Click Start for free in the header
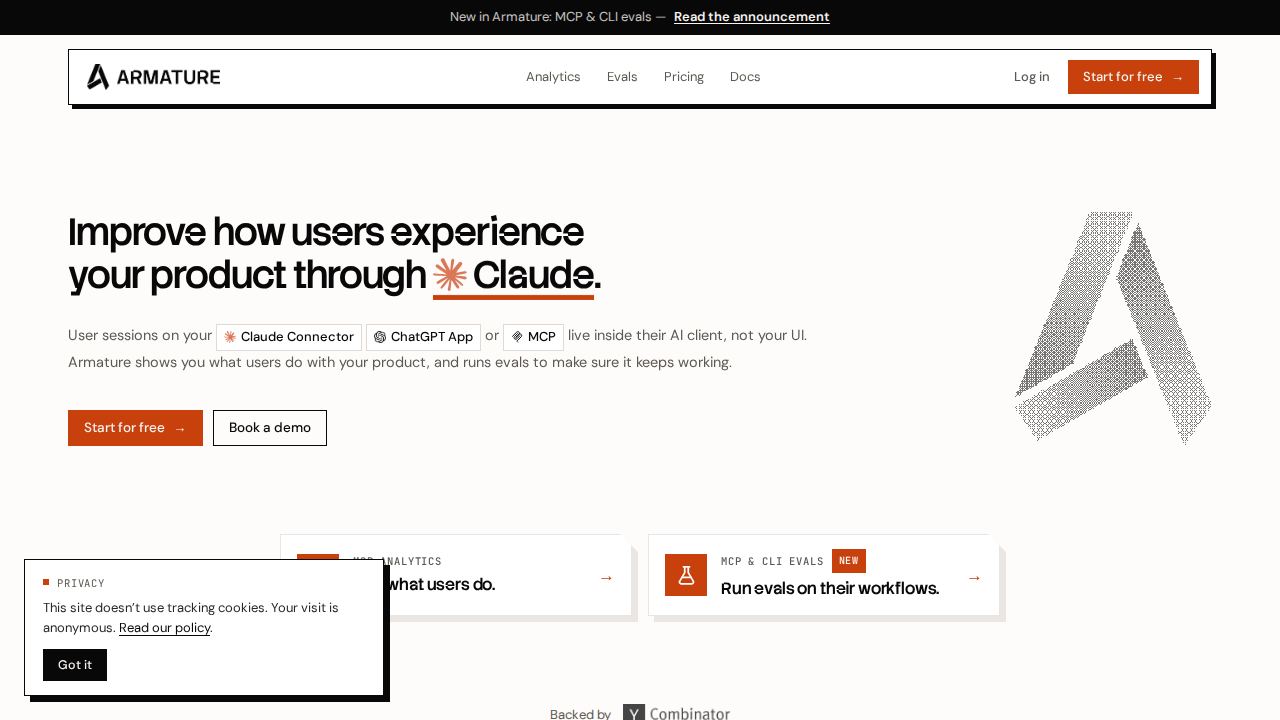Viewport: 1280px width, 720px height. pyautogui.click(x=1133, y=77)
